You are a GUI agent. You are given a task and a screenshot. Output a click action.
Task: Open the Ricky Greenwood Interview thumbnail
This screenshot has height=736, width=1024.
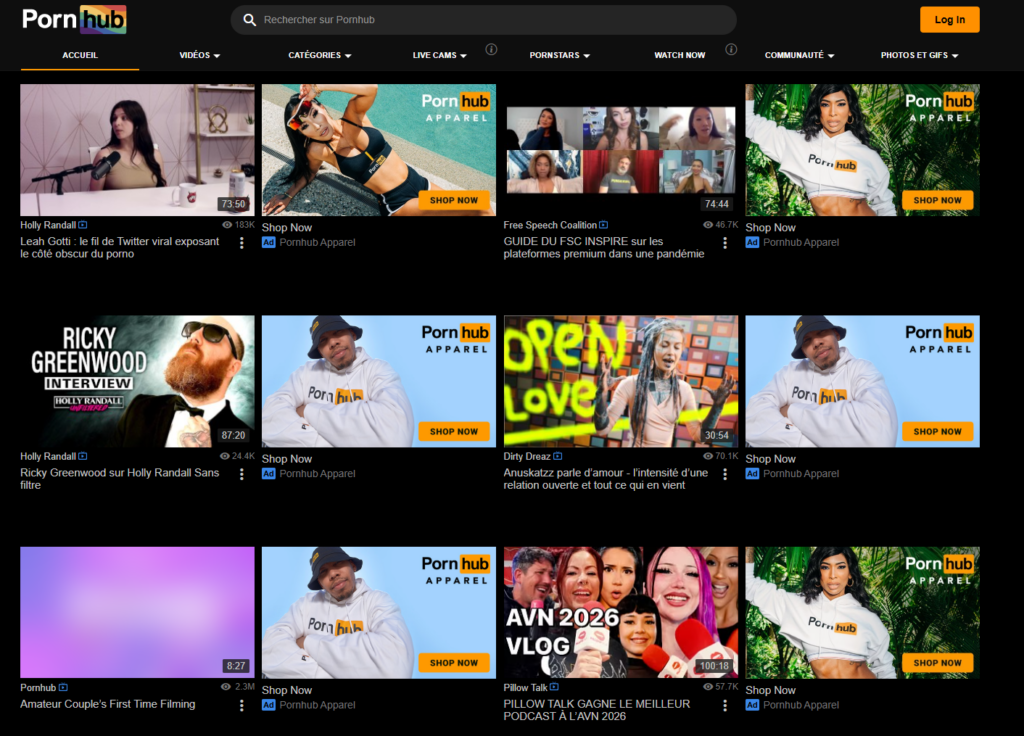point(137,381)
